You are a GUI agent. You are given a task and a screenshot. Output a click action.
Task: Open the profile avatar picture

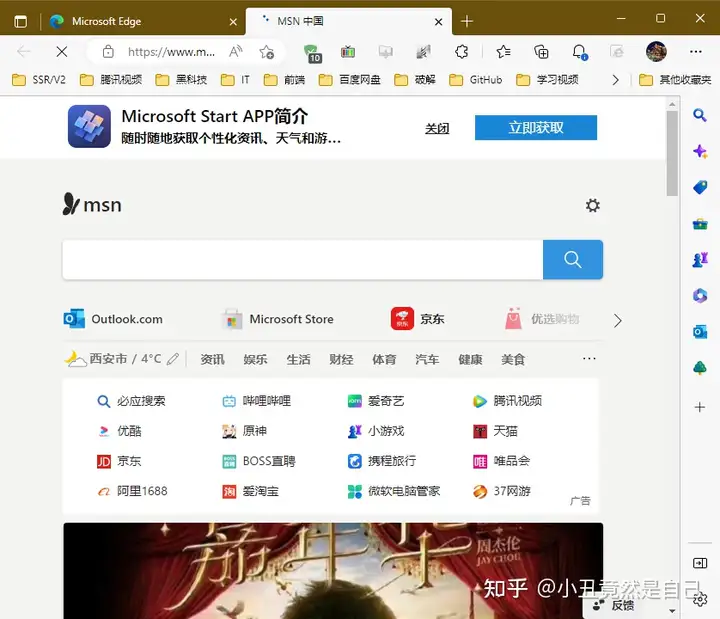tap(656, 51)
